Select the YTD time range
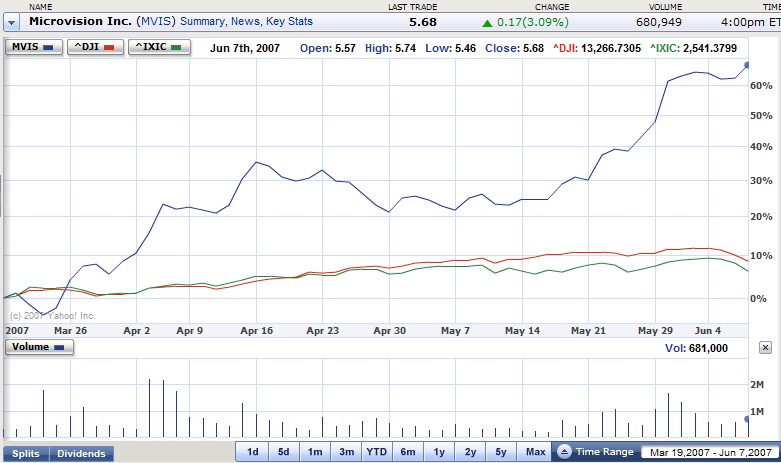 [377, 452]
